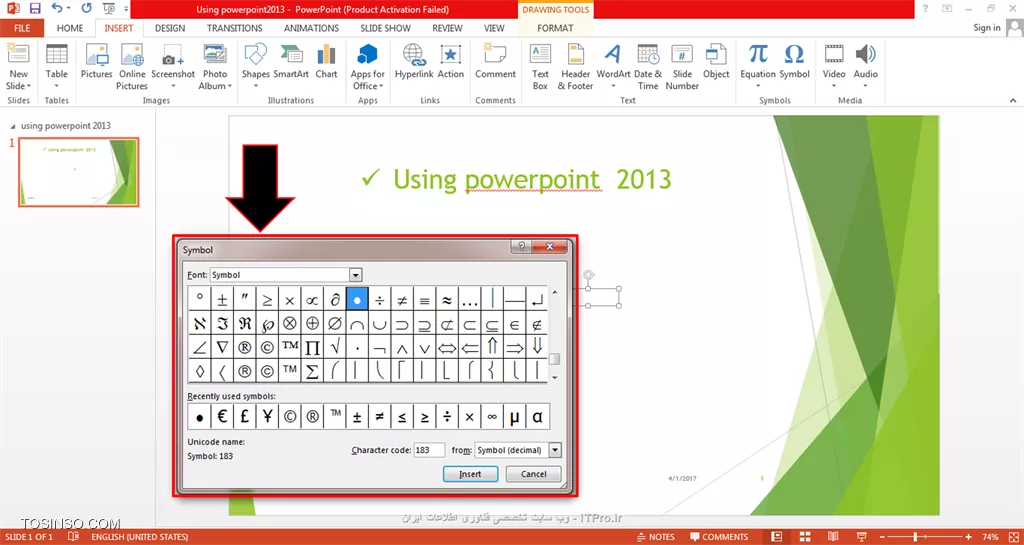Switch to the TRANSITIONS tab
The width and height of the screenshot is (1024, 545).
coord(234,28)
